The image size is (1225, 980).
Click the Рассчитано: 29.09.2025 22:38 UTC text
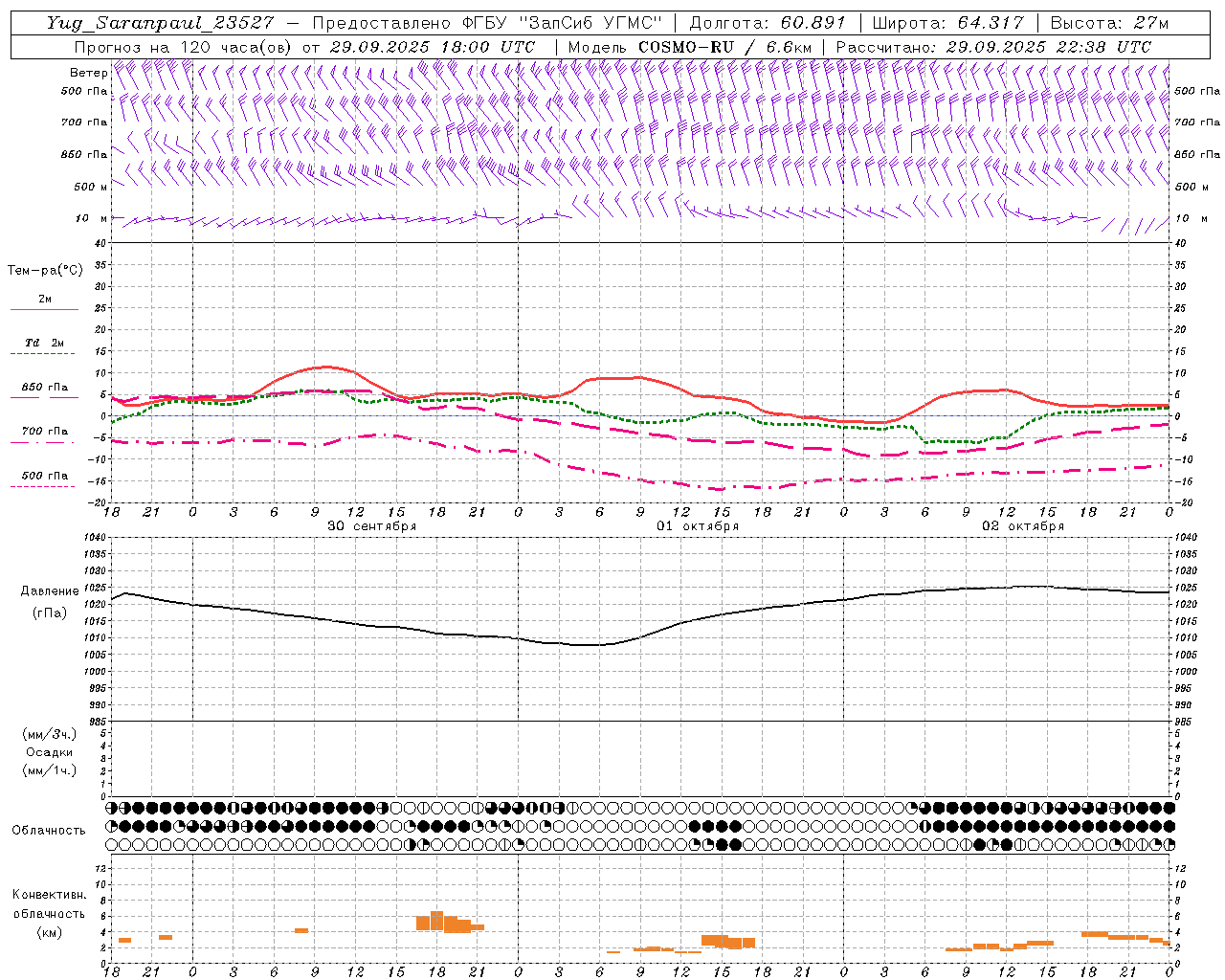(x=993, y=47)
